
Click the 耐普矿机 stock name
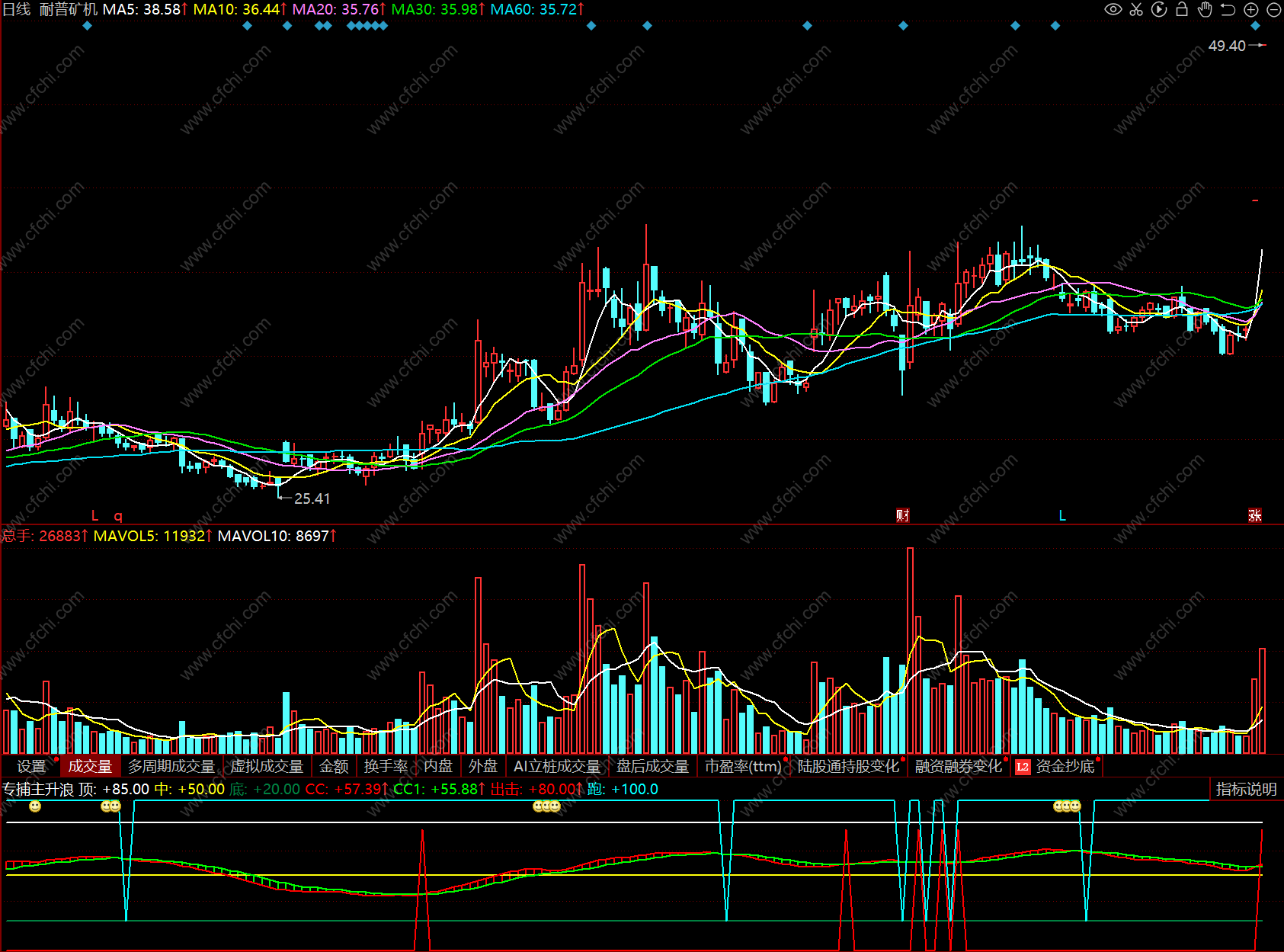click(69, 9)
